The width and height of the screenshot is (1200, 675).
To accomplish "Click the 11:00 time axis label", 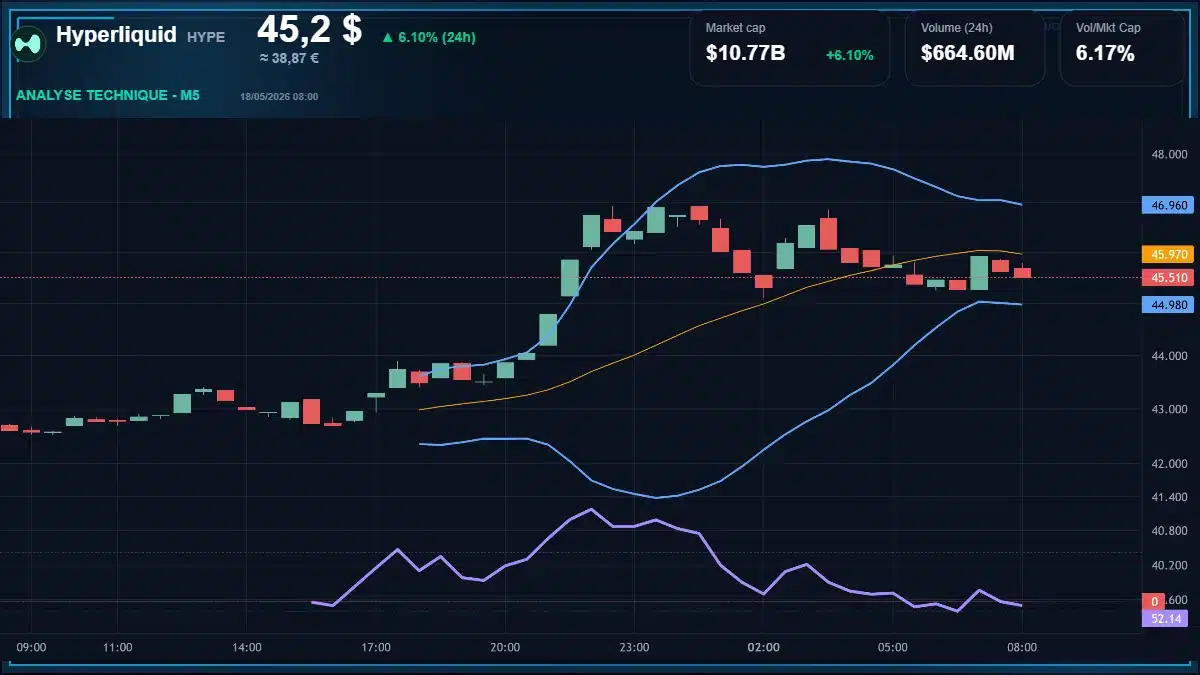I will point(118,647).
